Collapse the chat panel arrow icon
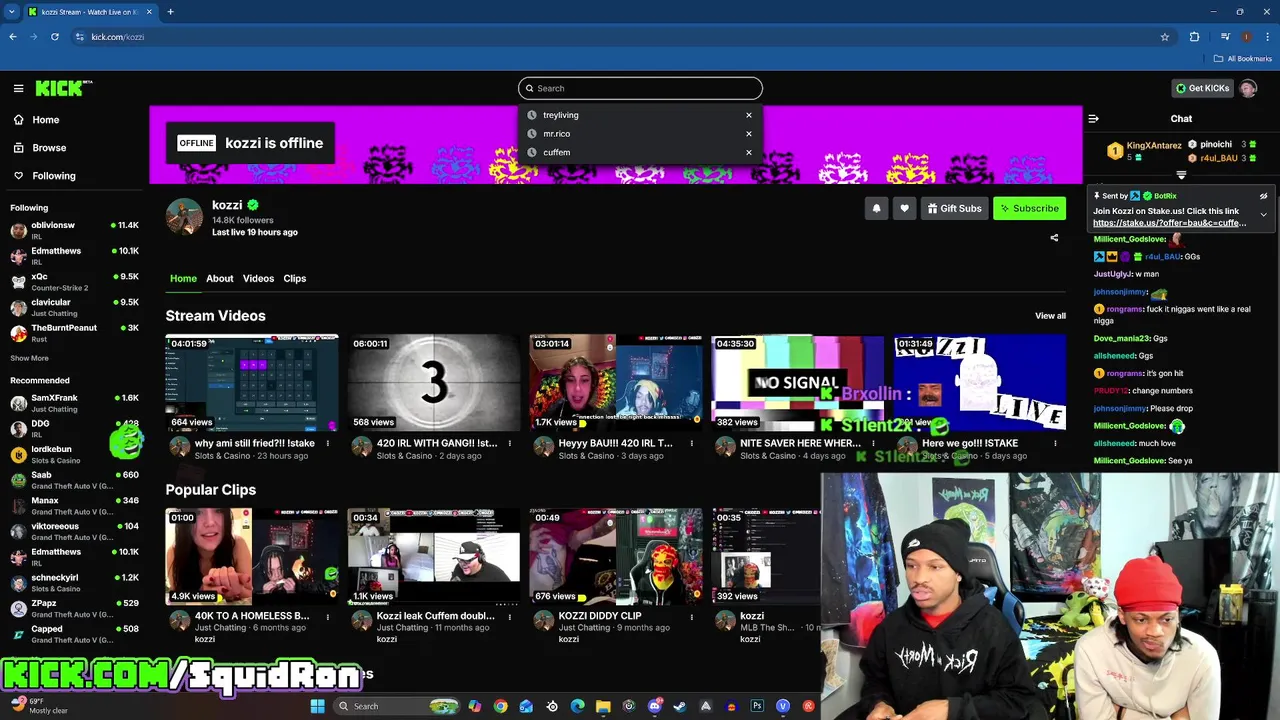The image size is (1280, 720). 1093,118
